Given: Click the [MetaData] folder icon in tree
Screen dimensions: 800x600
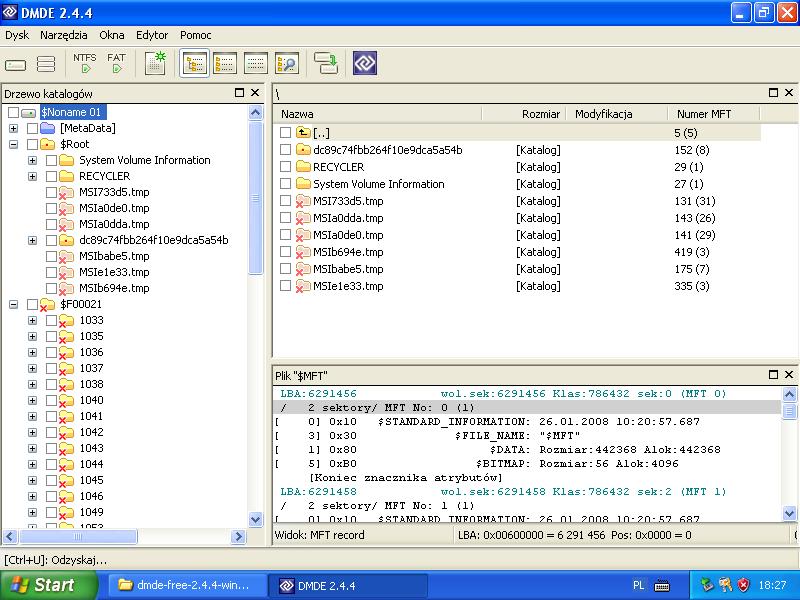Looking at the screenshot, I should 47,128.
